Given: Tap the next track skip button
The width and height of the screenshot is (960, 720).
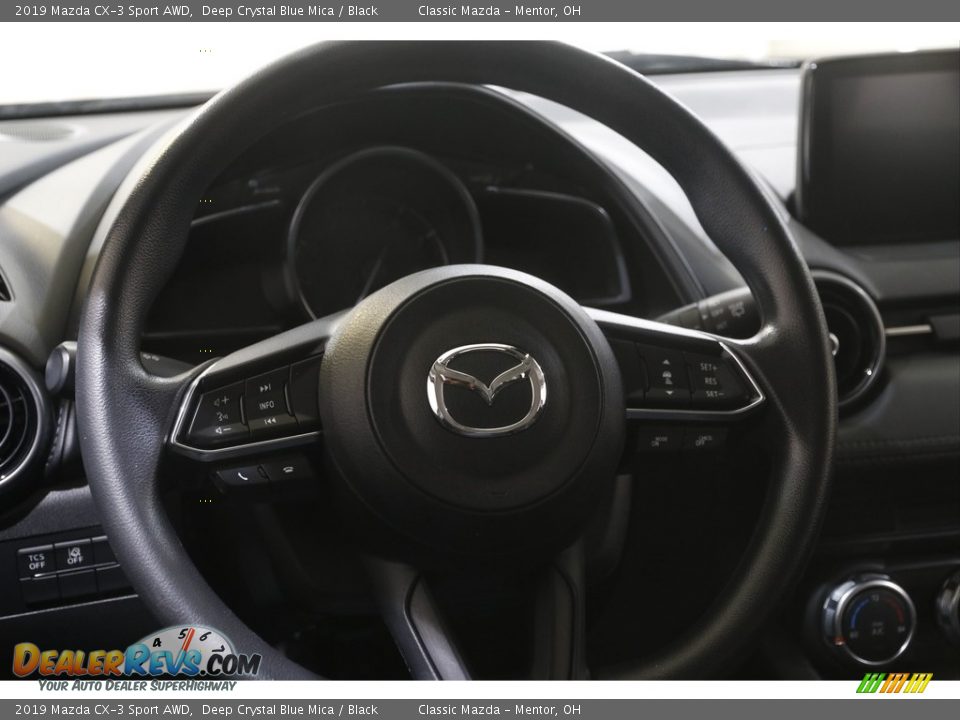Looking at the screenshot, I should [265, 386].
